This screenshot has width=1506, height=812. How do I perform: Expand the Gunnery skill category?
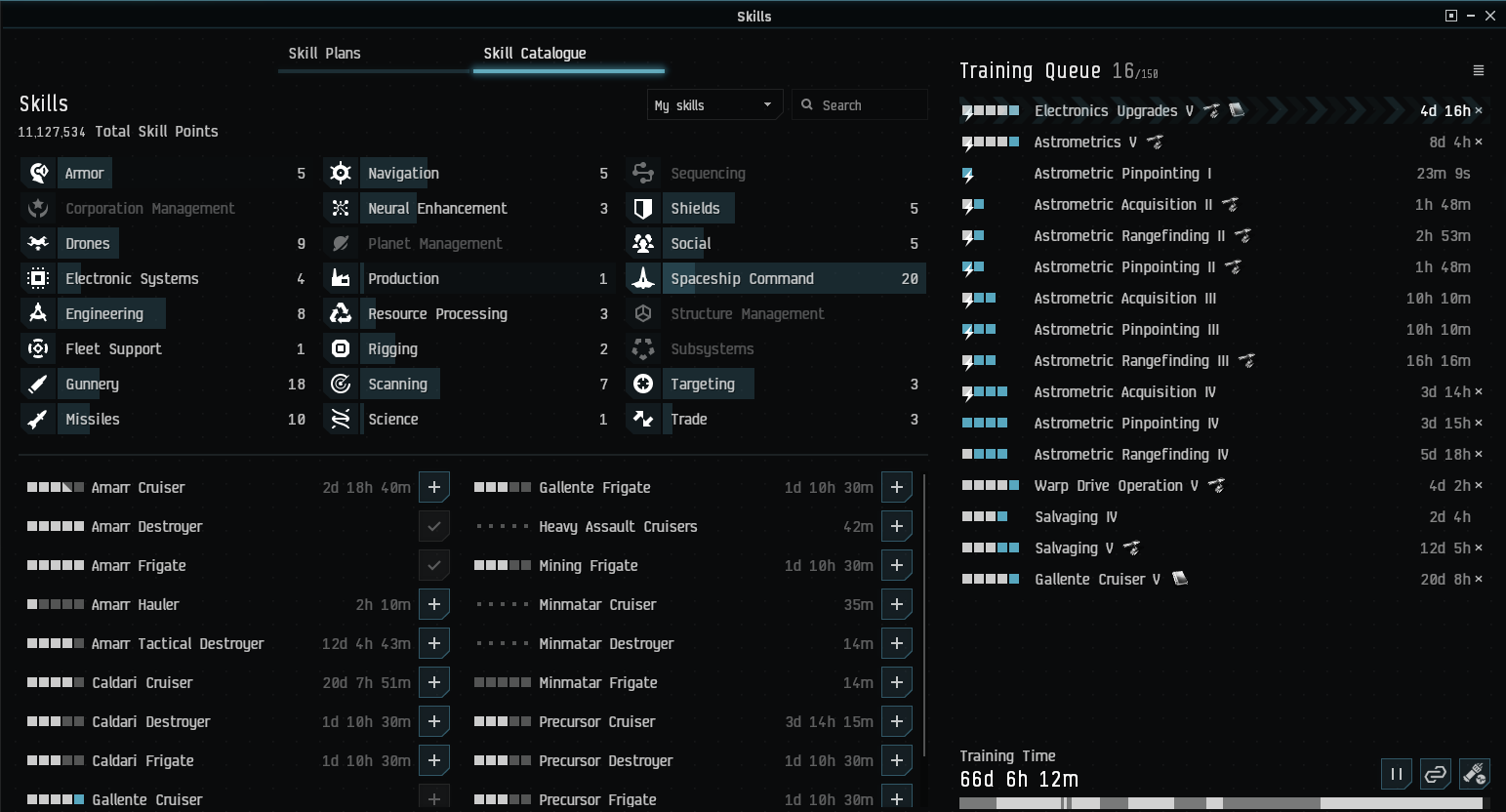click(x=164, y=384)
